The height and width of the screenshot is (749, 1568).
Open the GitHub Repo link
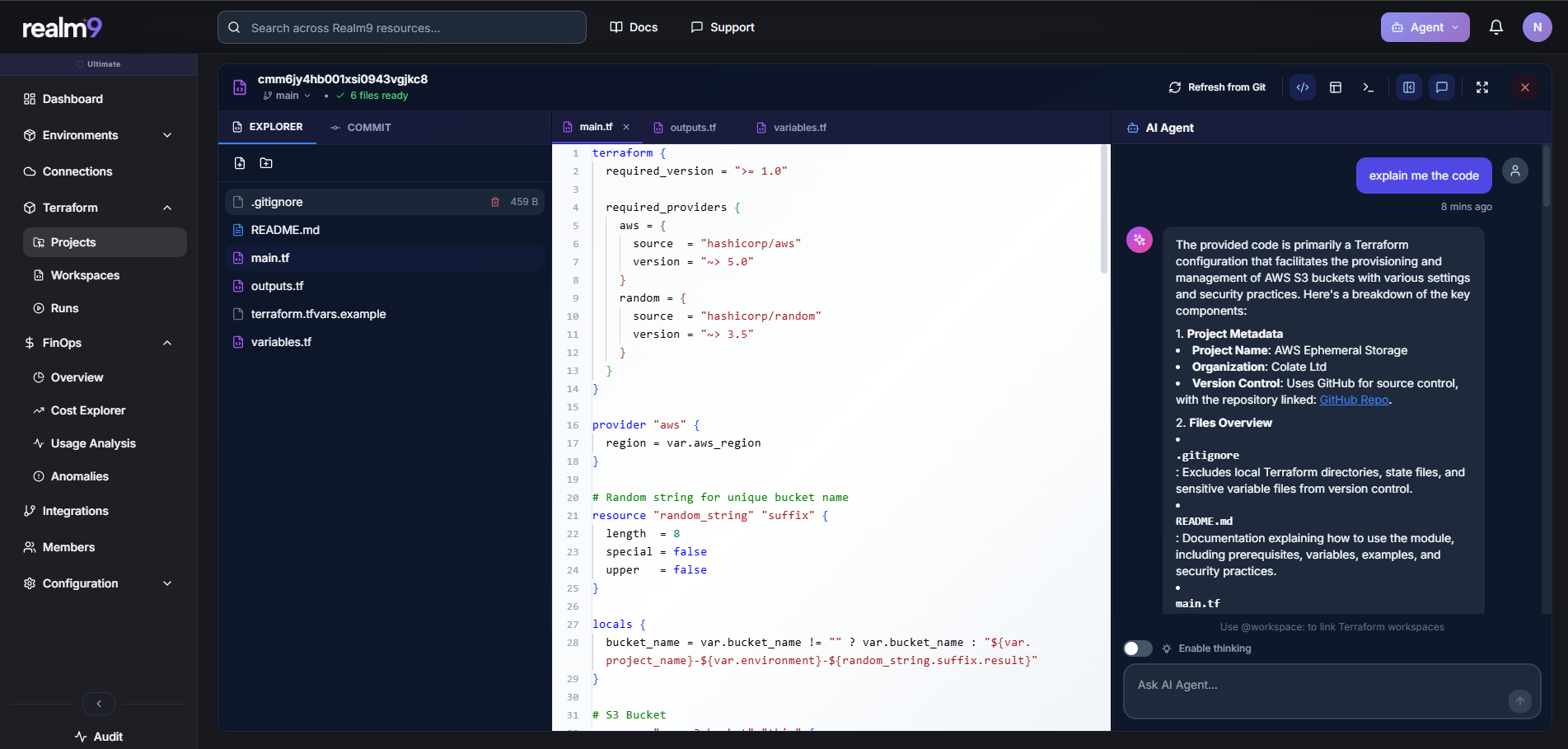tap(1354, 400)
